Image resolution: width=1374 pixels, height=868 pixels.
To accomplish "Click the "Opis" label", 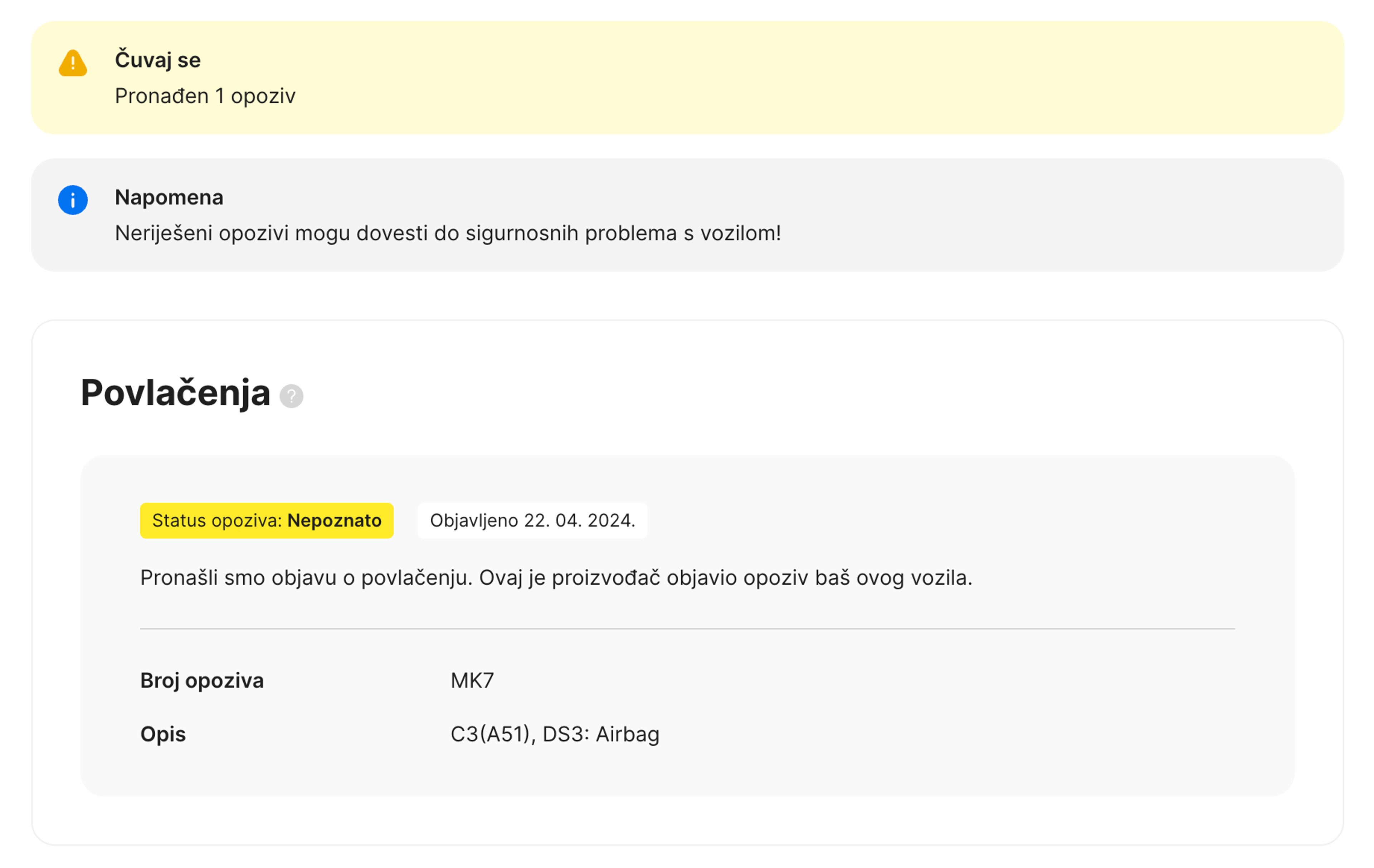I will click(x=163, y=734).
